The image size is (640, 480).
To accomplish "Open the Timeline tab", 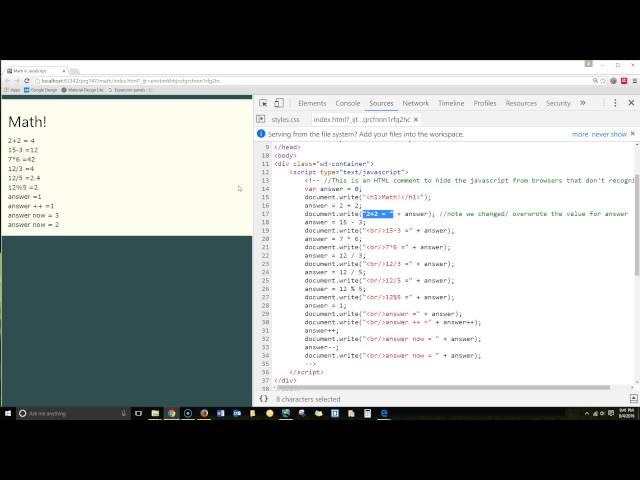I will 450,103.
